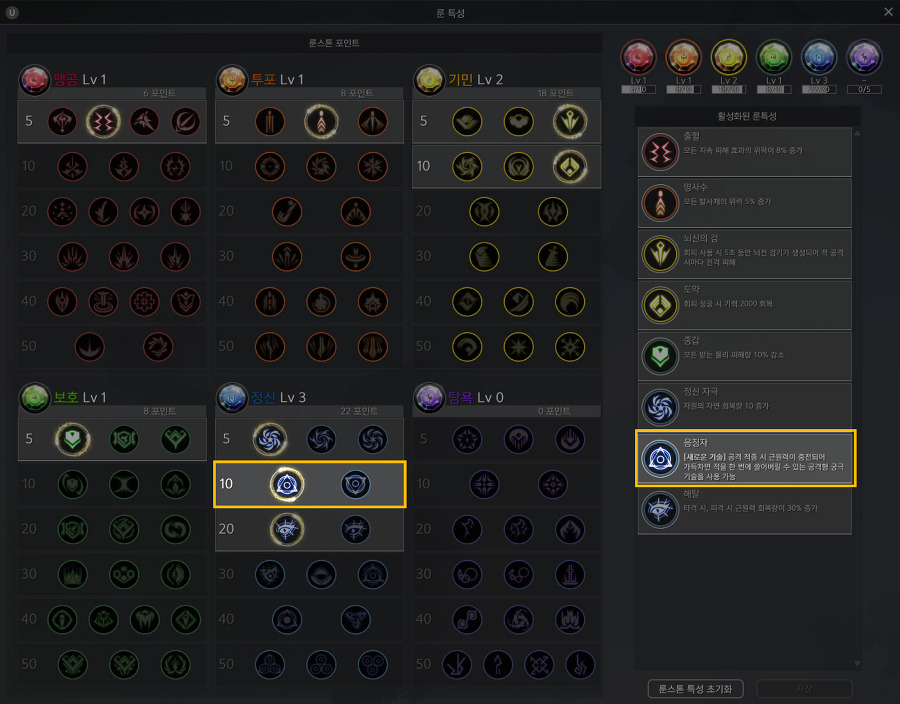Click the red 맹공 runestone gem at top right
The width and height of the screenshot is (900, 704).
point(638,57)
